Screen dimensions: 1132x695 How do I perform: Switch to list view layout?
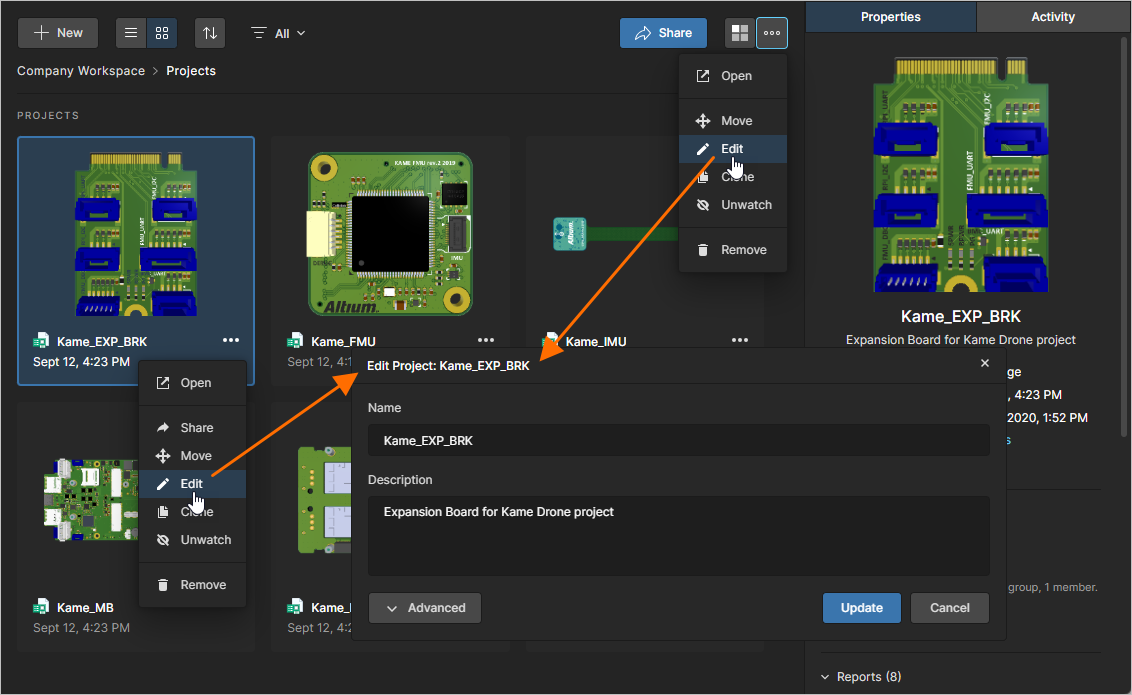(130, 33)
